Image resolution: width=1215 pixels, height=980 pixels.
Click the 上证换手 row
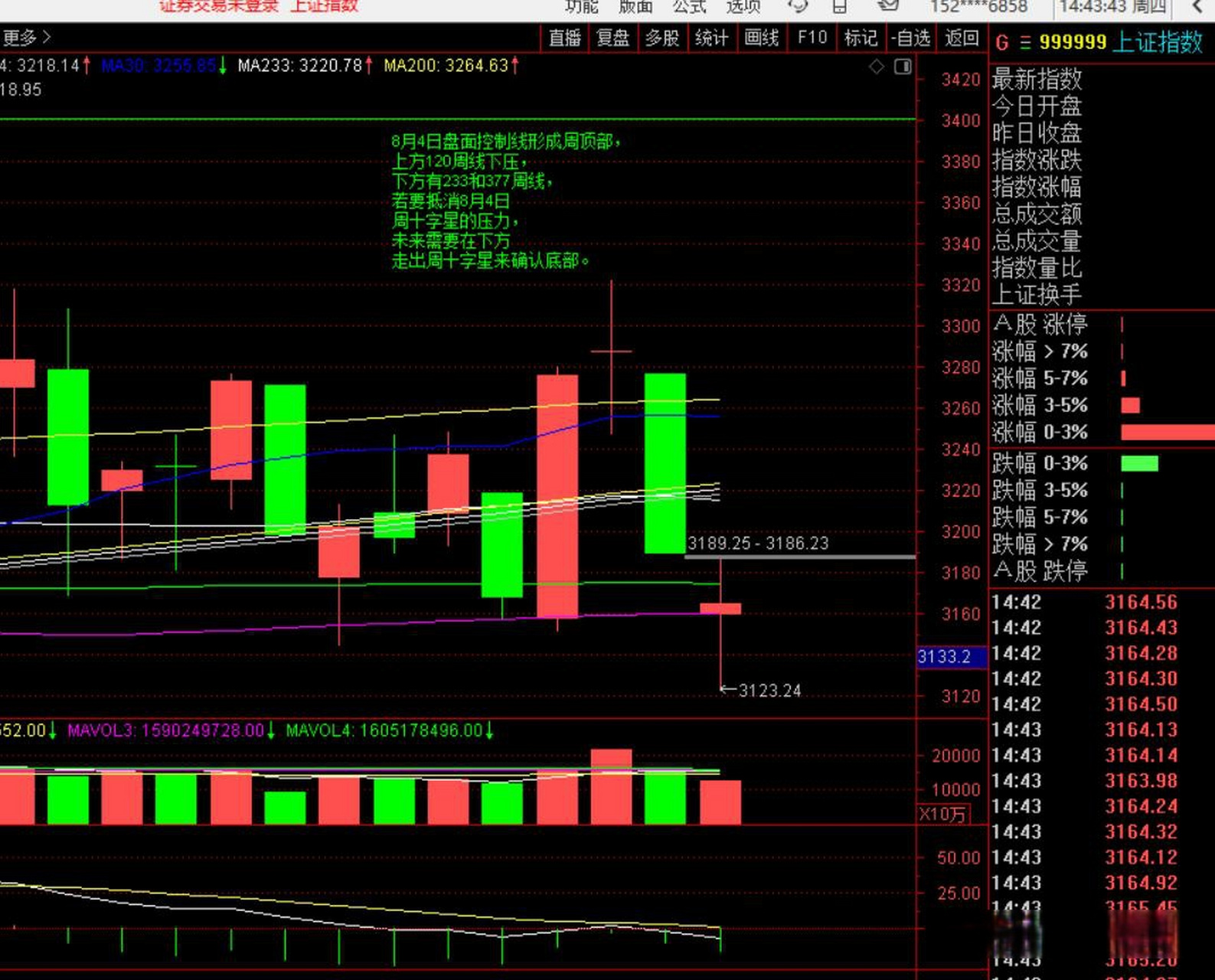(1102, 294)
